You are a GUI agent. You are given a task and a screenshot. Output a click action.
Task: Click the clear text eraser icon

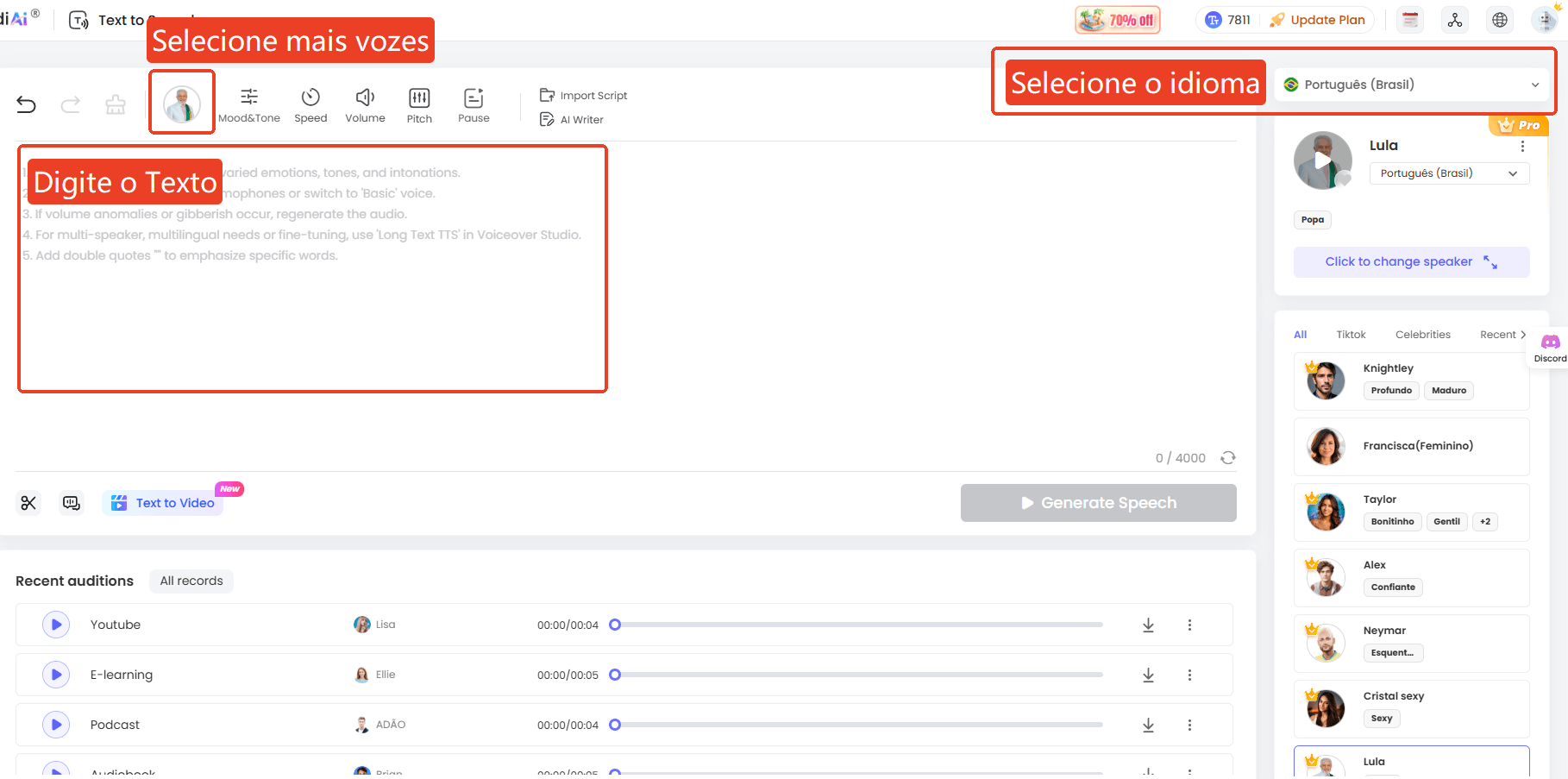(x=116, y=105)
